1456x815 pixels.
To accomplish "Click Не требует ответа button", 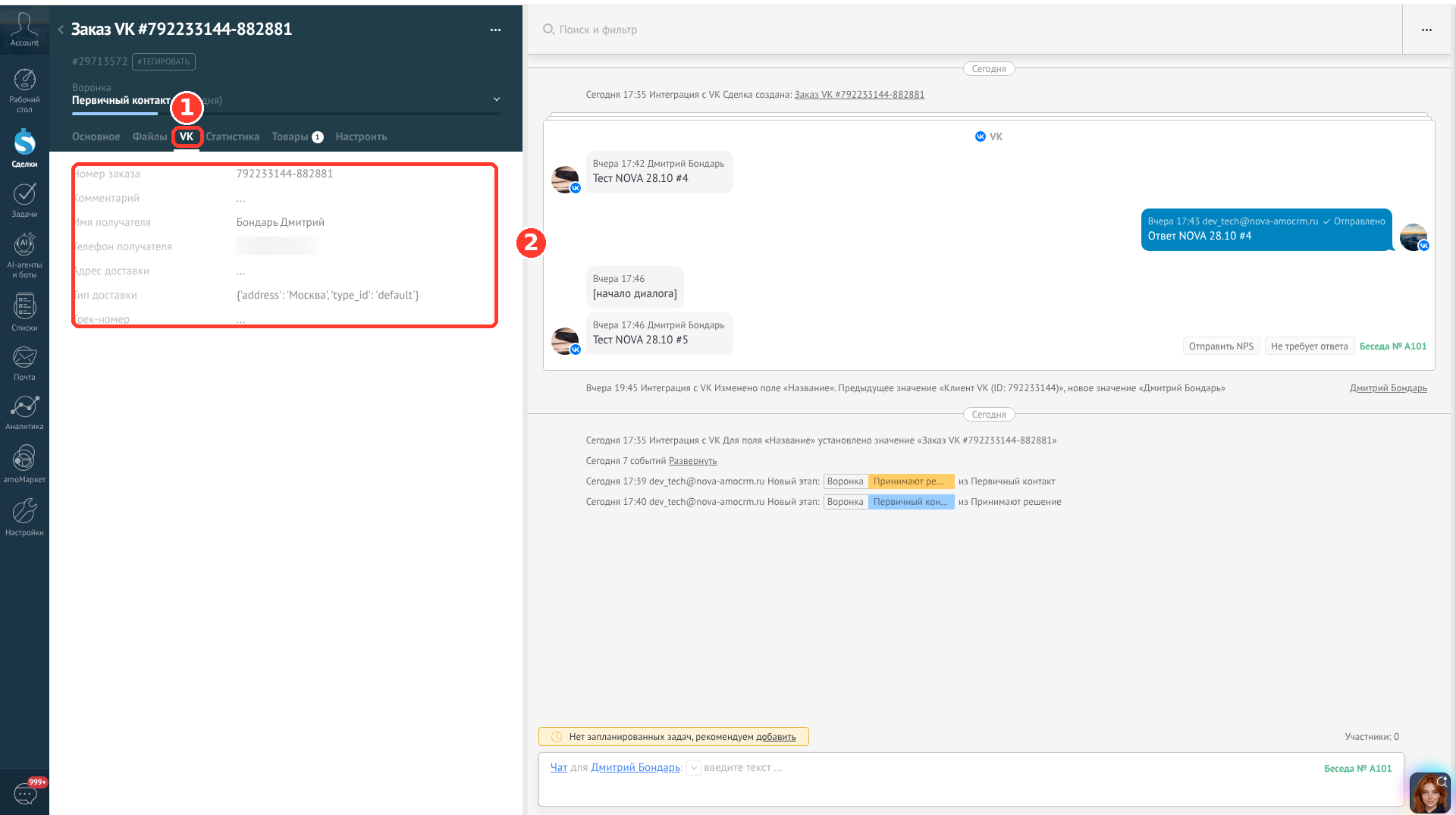I will (1309, 346).
